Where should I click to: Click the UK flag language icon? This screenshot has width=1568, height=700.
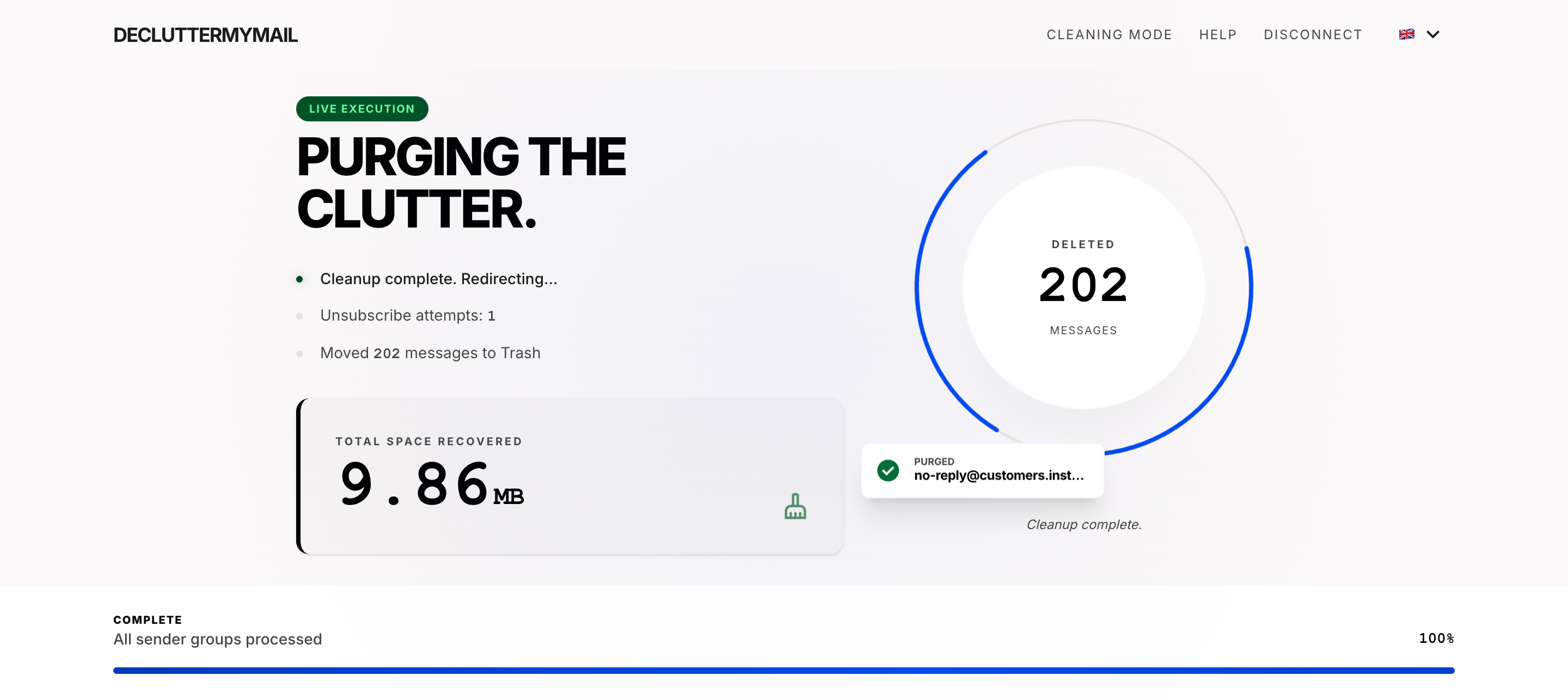click(x=1406, y=34)
